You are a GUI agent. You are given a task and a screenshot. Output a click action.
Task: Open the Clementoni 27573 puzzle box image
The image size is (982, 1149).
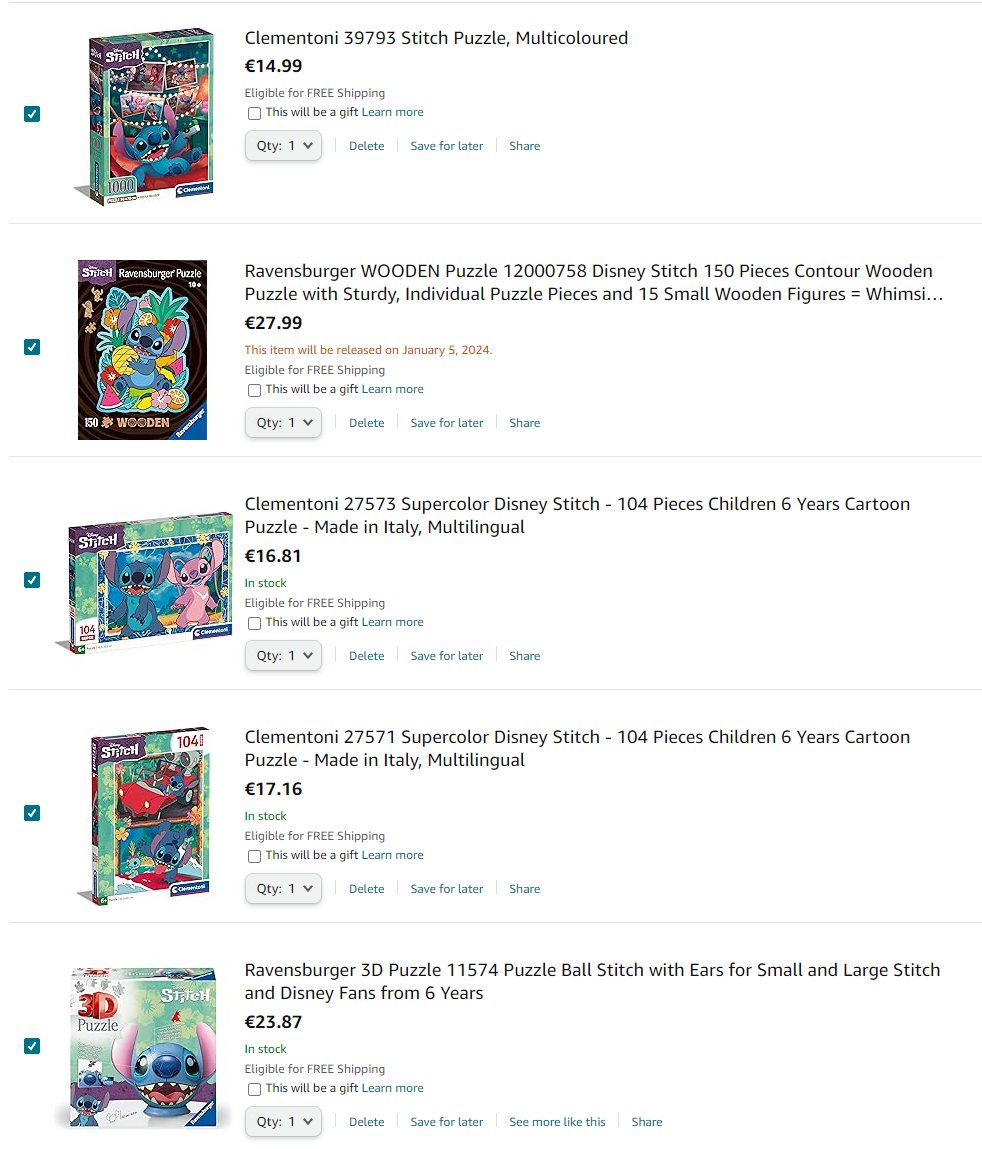click(x=144, y=583)
